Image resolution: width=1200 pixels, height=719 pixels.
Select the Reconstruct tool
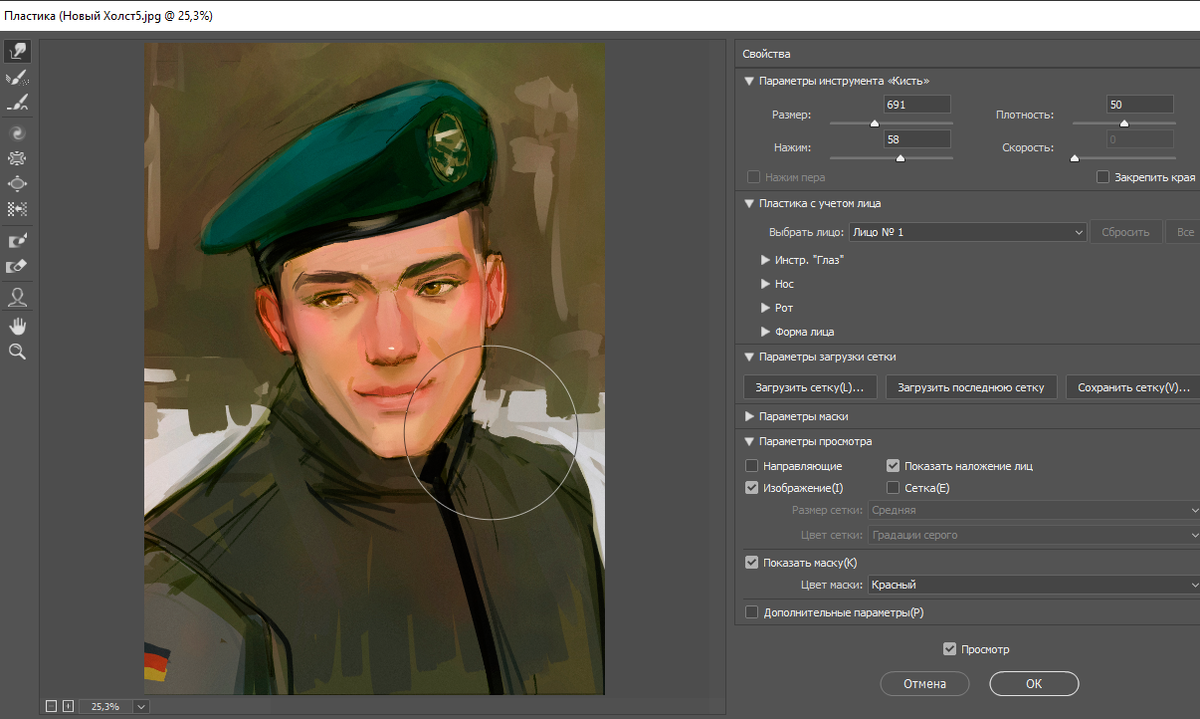[17, 78]
